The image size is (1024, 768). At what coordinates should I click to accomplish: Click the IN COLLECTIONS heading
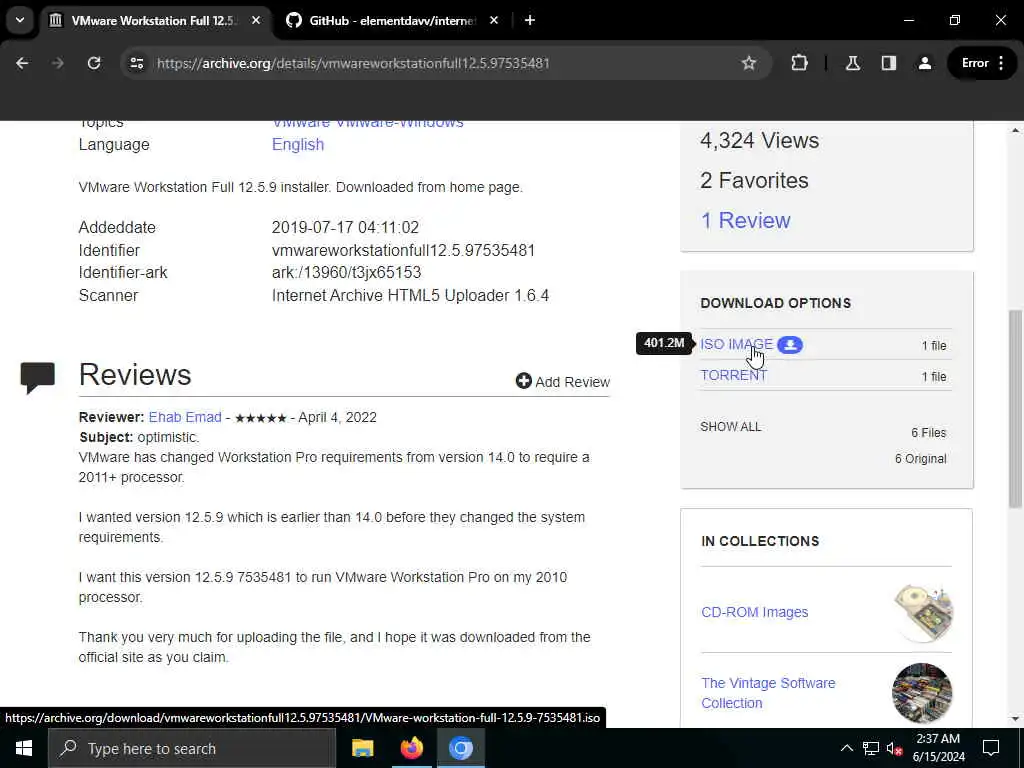coord(760,541)
